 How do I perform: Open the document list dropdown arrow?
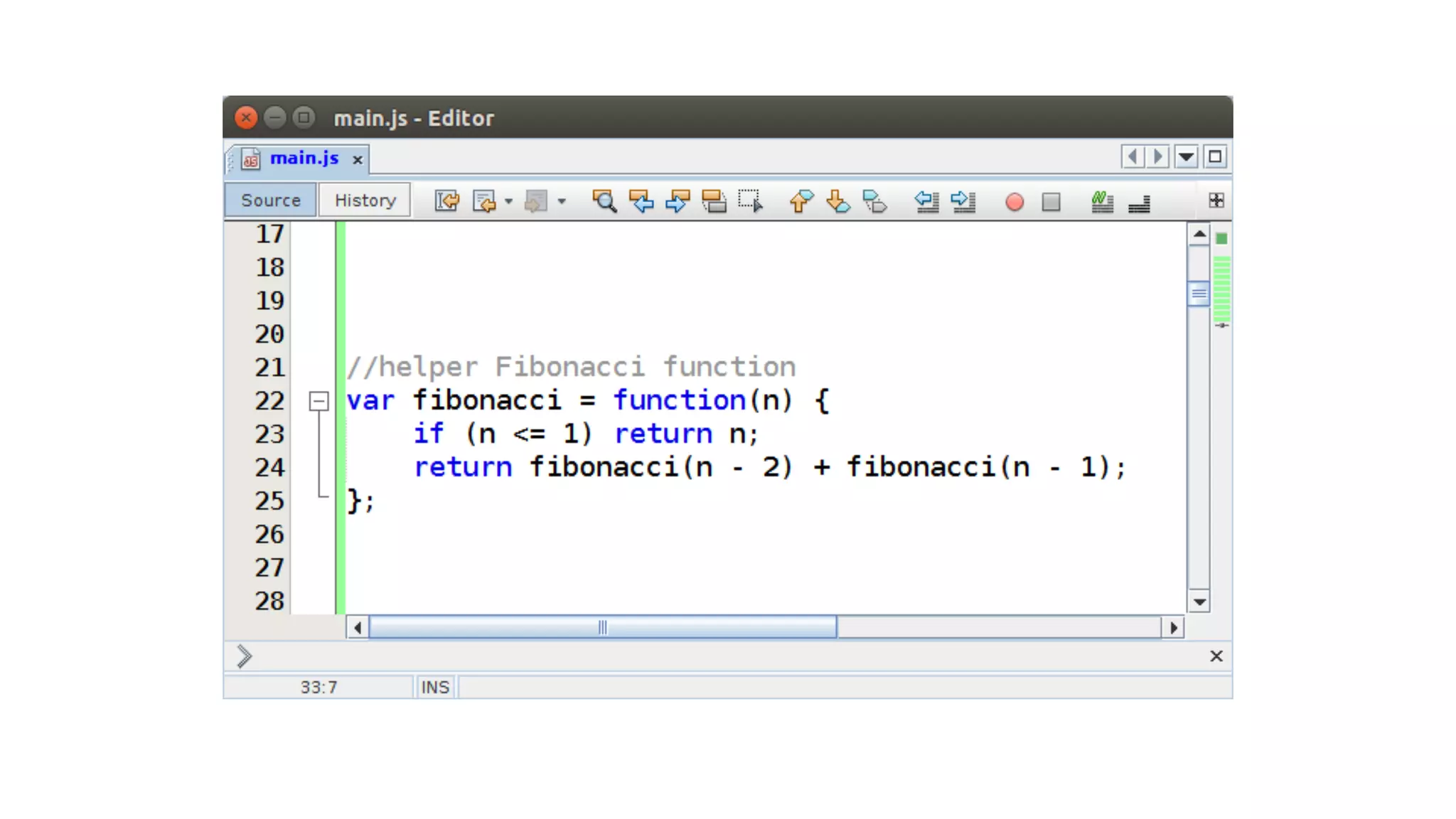pyautogui.click(x=1186, y=156)
